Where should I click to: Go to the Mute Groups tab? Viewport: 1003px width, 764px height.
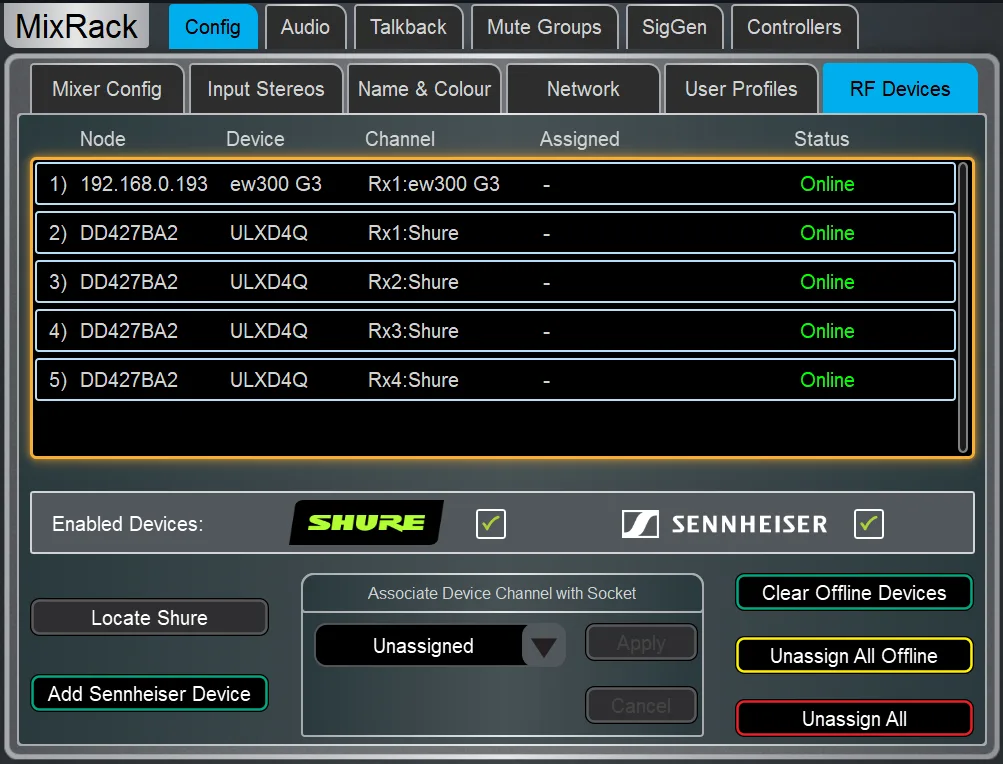click(544, 27)
